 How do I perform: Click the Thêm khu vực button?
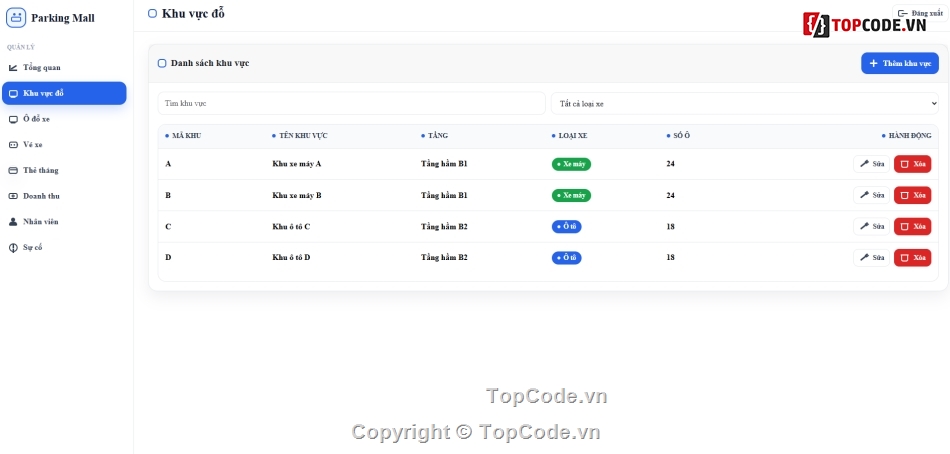click(x=900, y=63)
